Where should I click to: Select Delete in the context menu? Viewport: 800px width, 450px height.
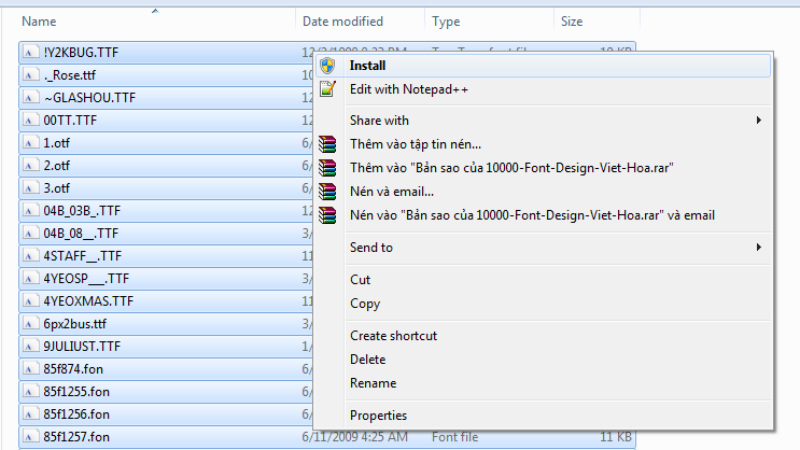[x=367, y=359]
